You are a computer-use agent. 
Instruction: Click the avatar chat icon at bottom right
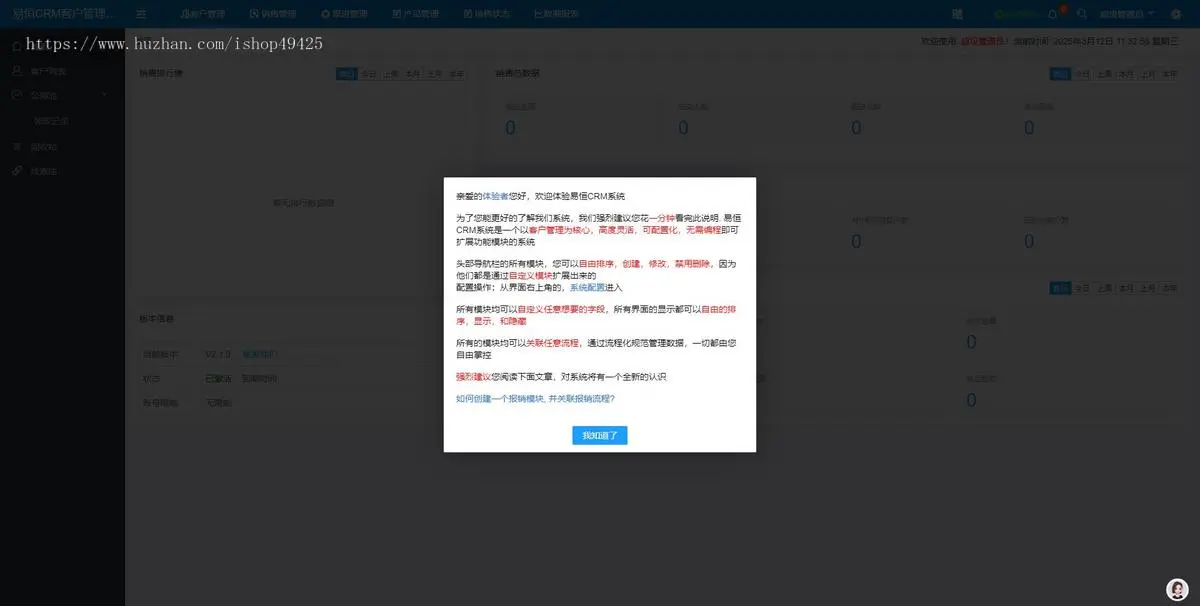pos(1177,589)
